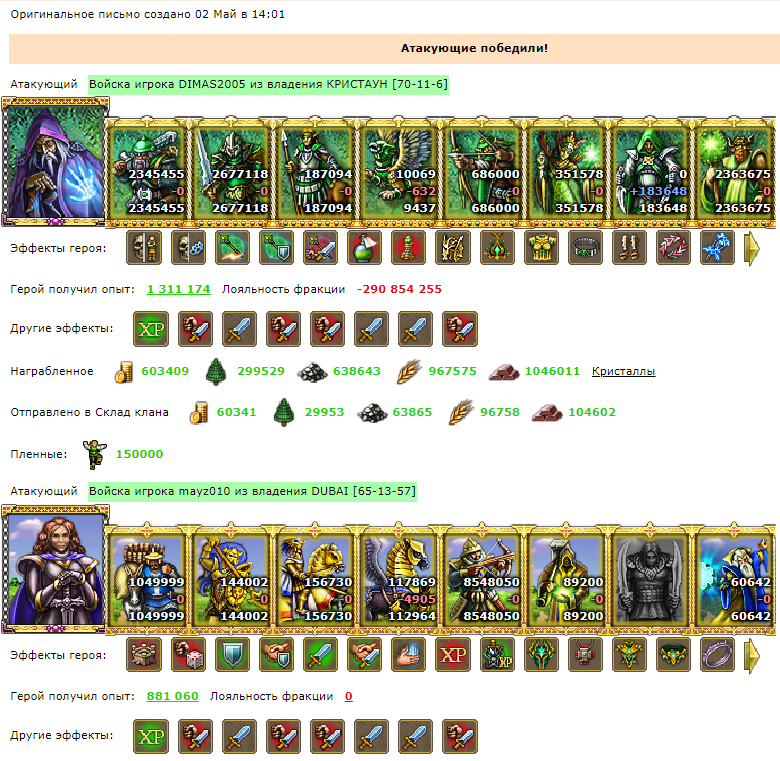Click the castle fortress hero effect icon

(144, 655)
